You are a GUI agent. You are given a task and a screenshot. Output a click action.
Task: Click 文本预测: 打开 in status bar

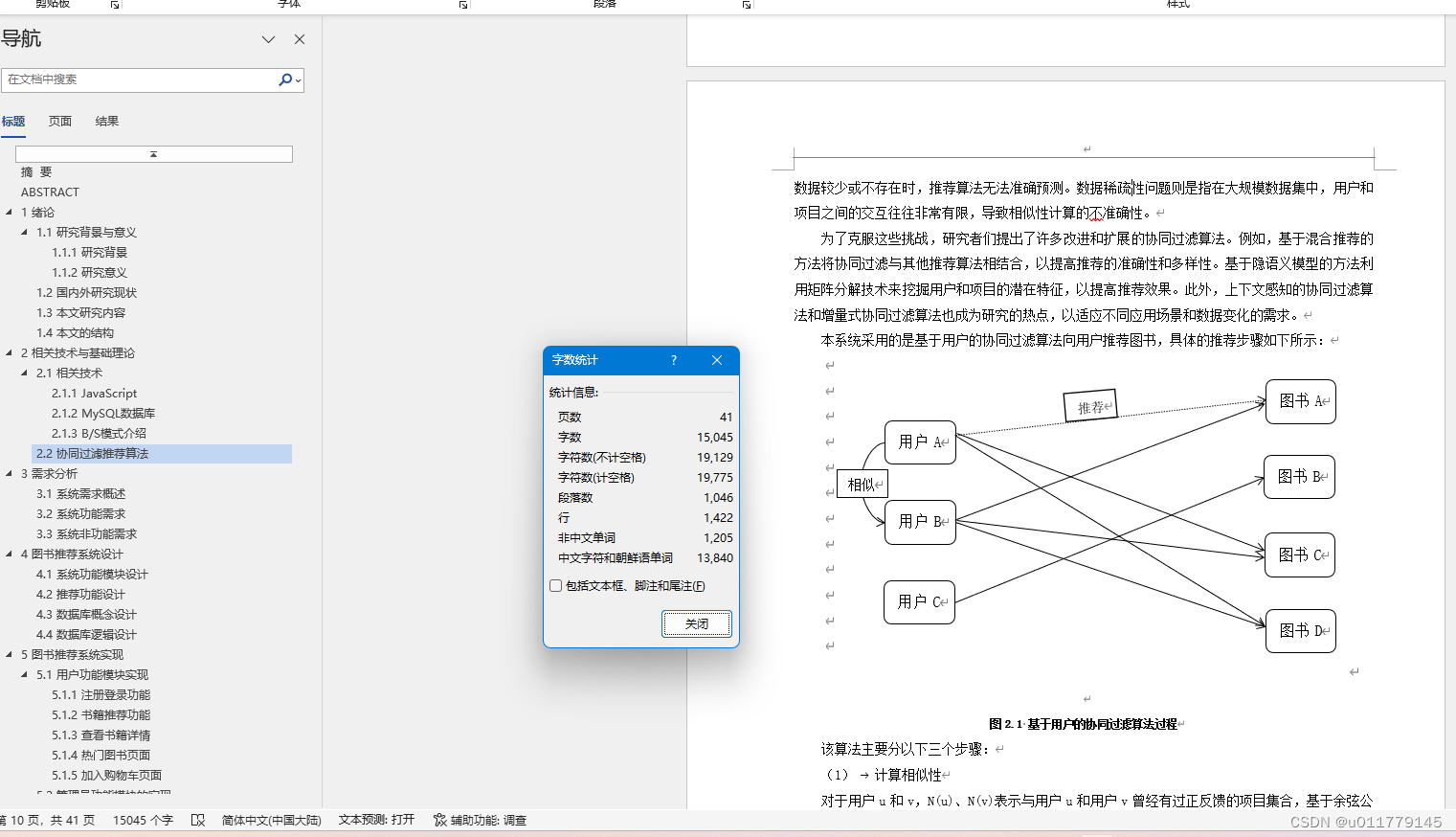376,821
